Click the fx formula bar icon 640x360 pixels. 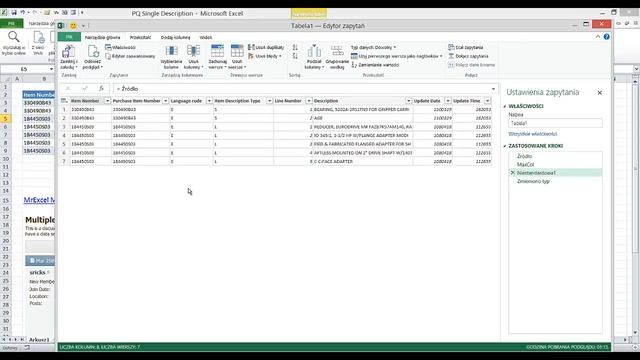pos(101,88)
